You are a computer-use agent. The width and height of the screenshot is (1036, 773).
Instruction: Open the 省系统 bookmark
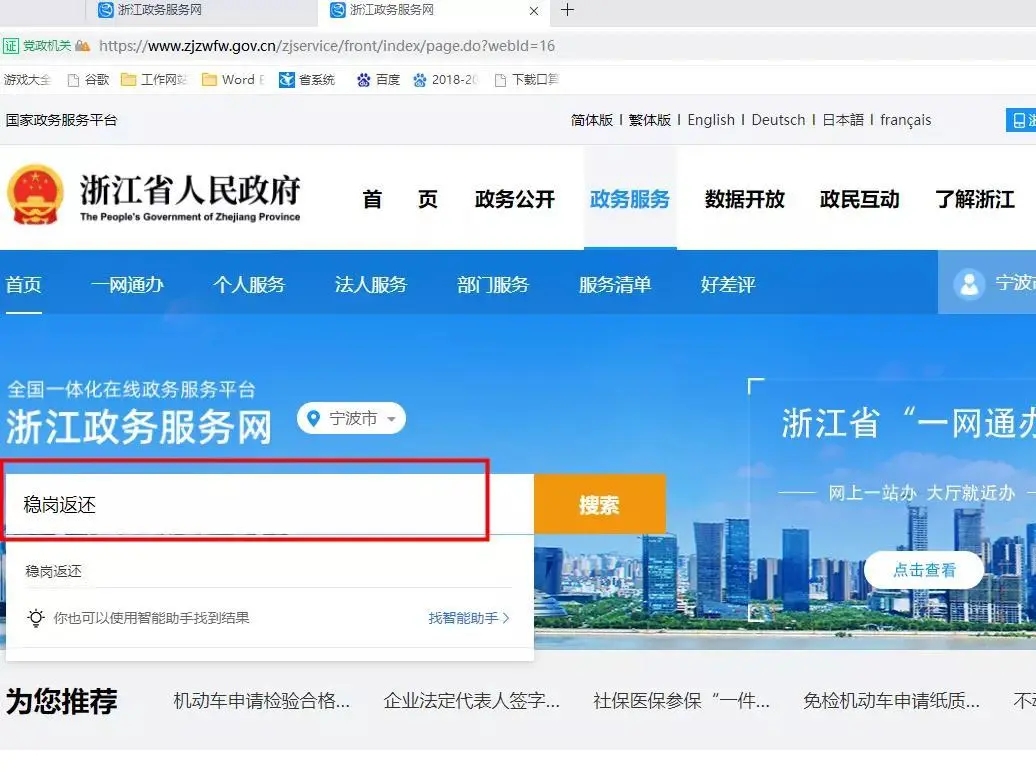[307, 80]
